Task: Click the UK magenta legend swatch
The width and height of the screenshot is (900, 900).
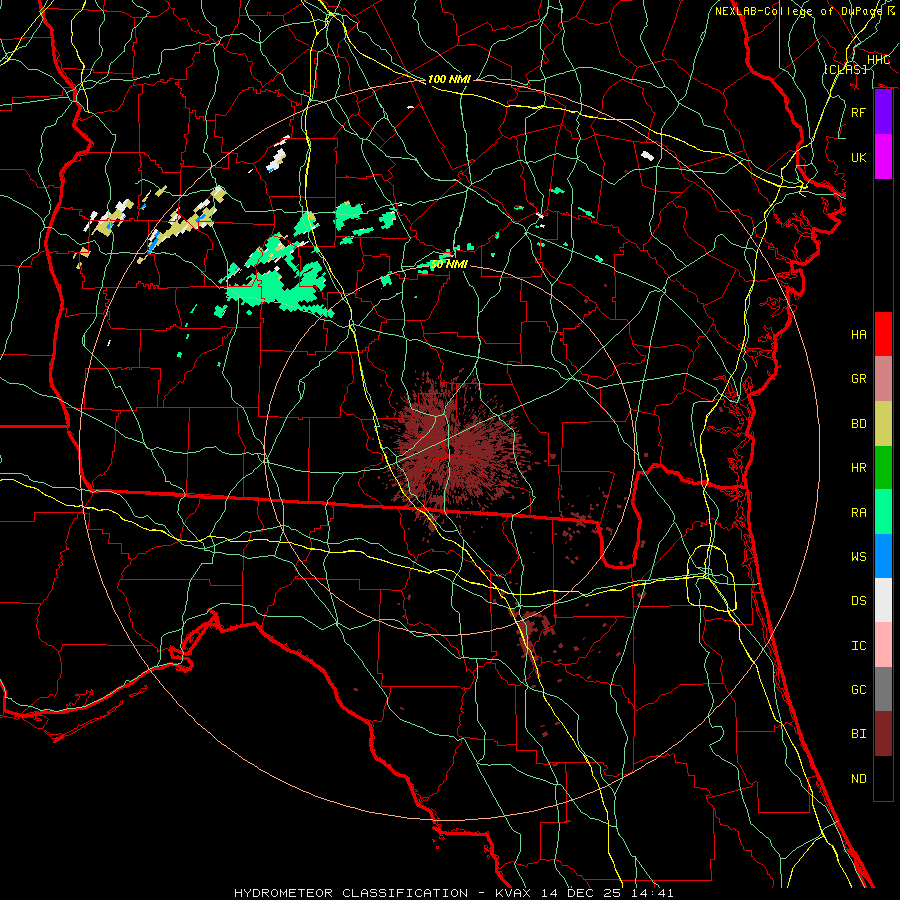Action: coord(883,157)
